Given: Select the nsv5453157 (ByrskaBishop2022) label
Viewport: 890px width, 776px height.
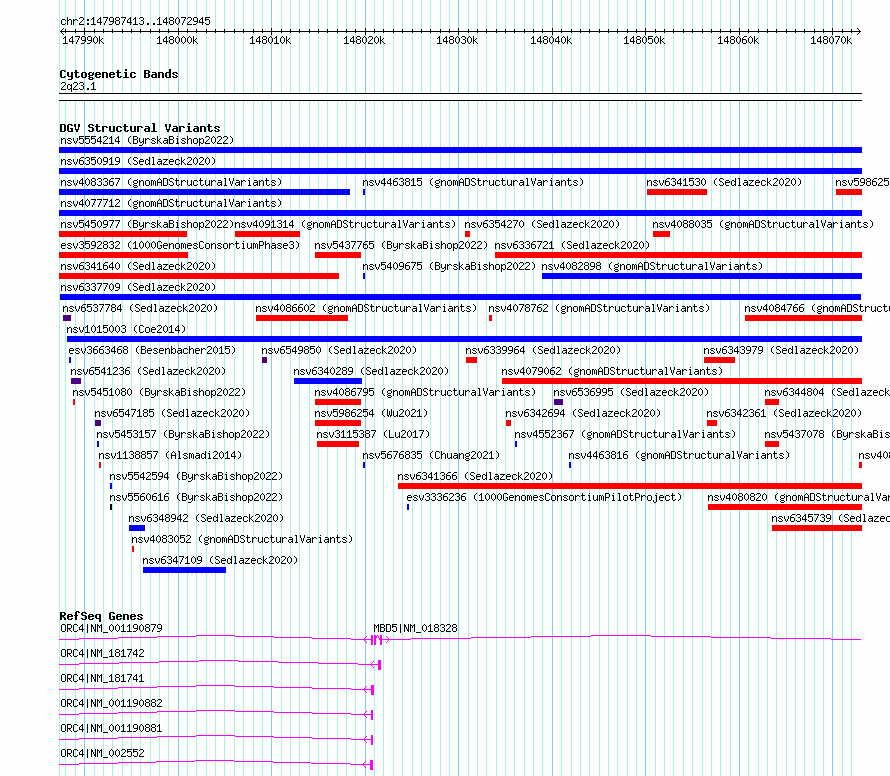Looking at the screenshot, I should pyautogui.click(x=183, y=434).
